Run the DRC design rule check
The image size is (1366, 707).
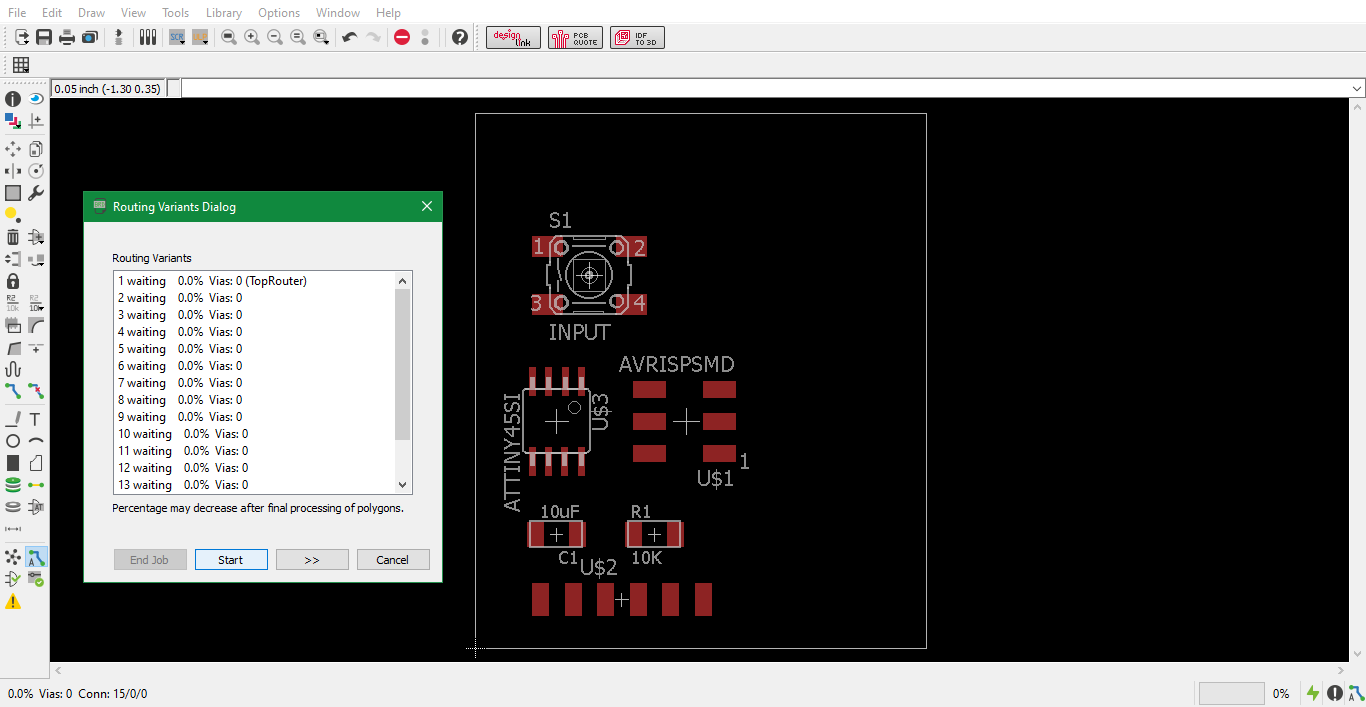(x=36, y=579)
